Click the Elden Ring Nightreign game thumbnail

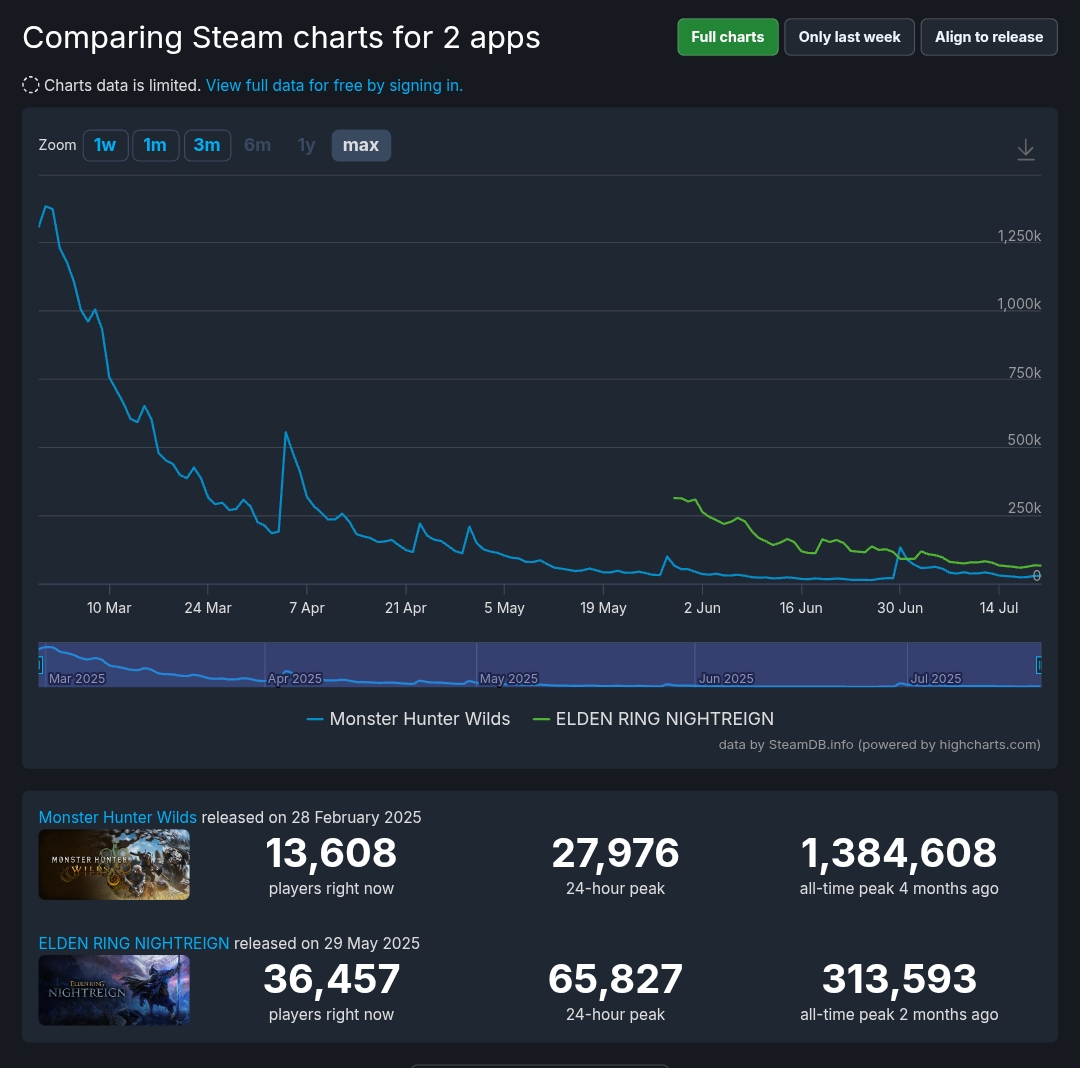[x=114, y=991]
